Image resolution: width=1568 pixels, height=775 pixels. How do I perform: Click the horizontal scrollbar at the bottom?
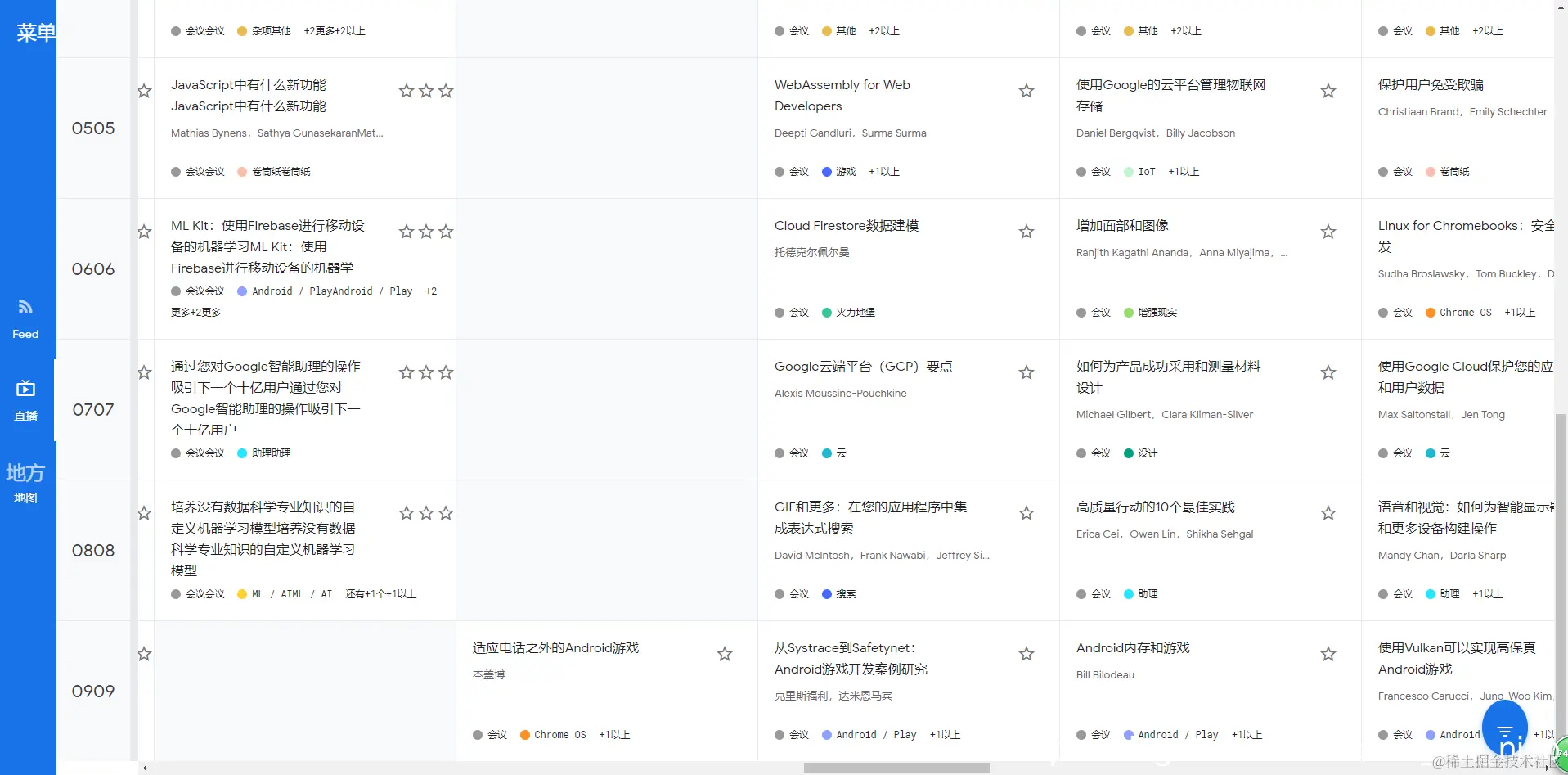click(896, 768)
